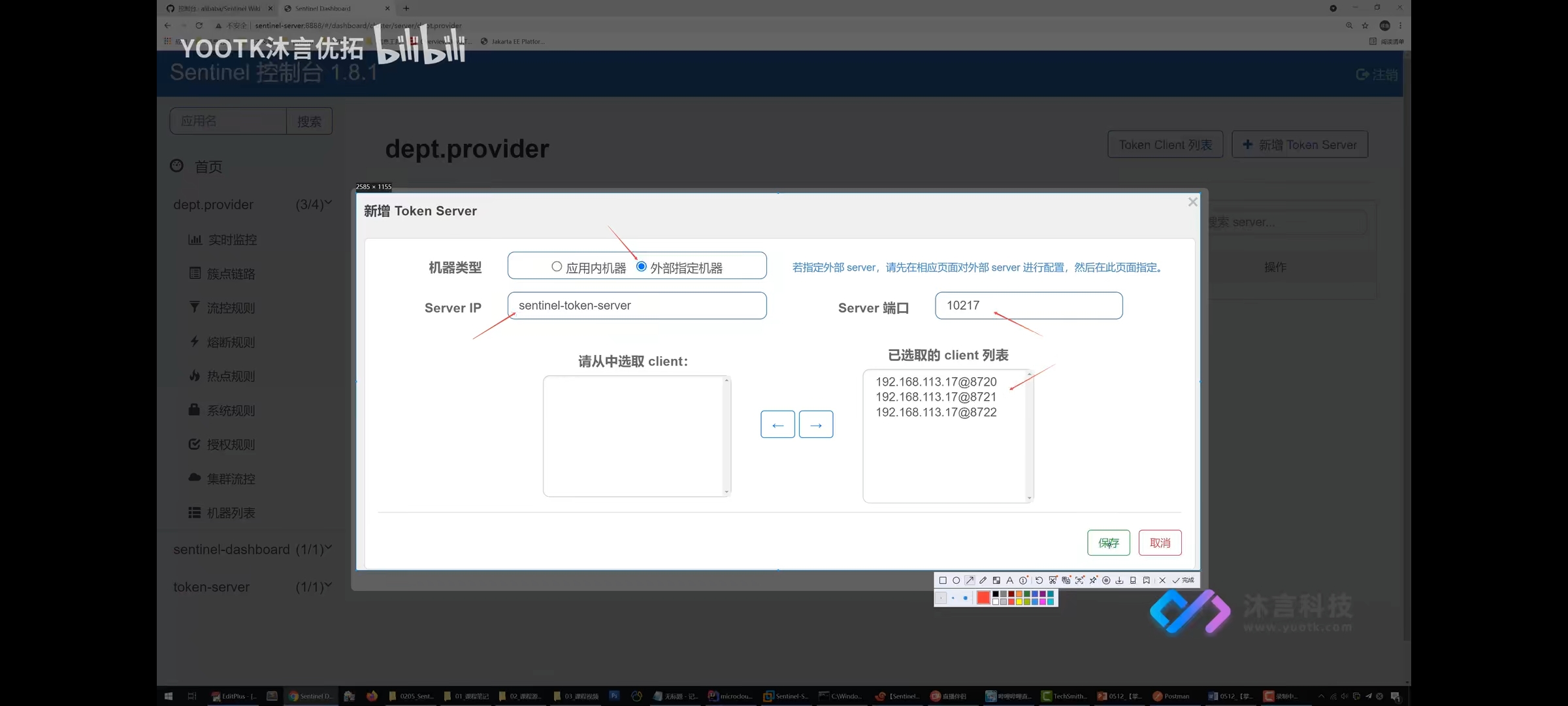Switch to the alibaba/Sentinel Wiki browser tab
The image size is (1568, 706).
point(220,8)
